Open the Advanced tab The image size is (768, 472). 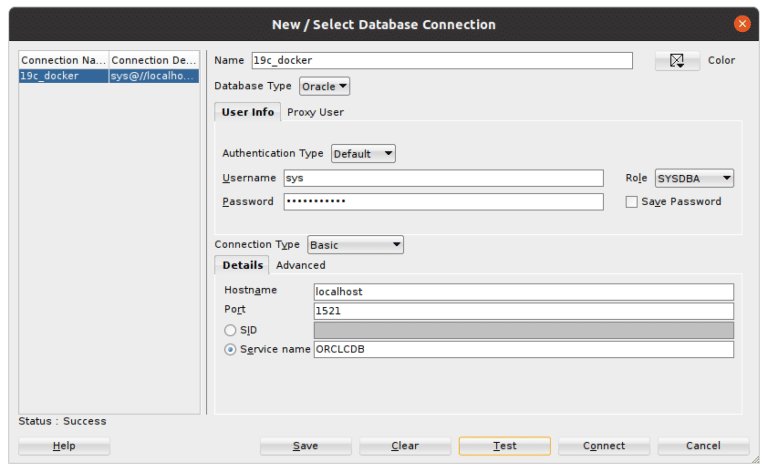coord(300,265)
